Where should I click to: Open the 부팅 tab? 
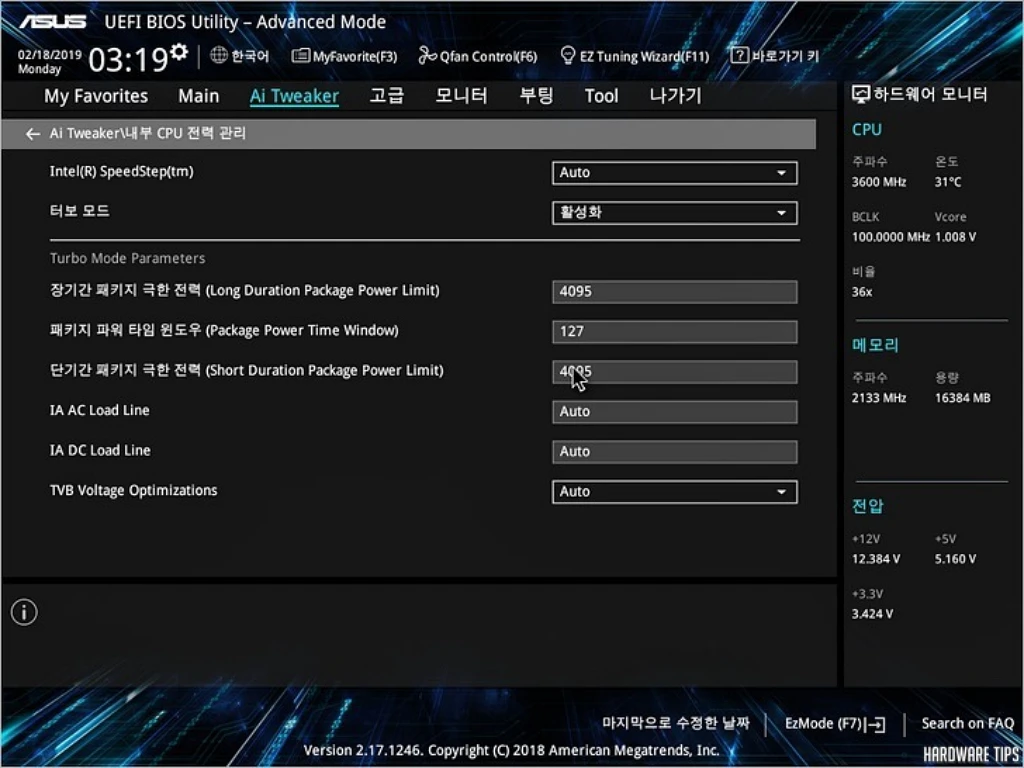536,96
